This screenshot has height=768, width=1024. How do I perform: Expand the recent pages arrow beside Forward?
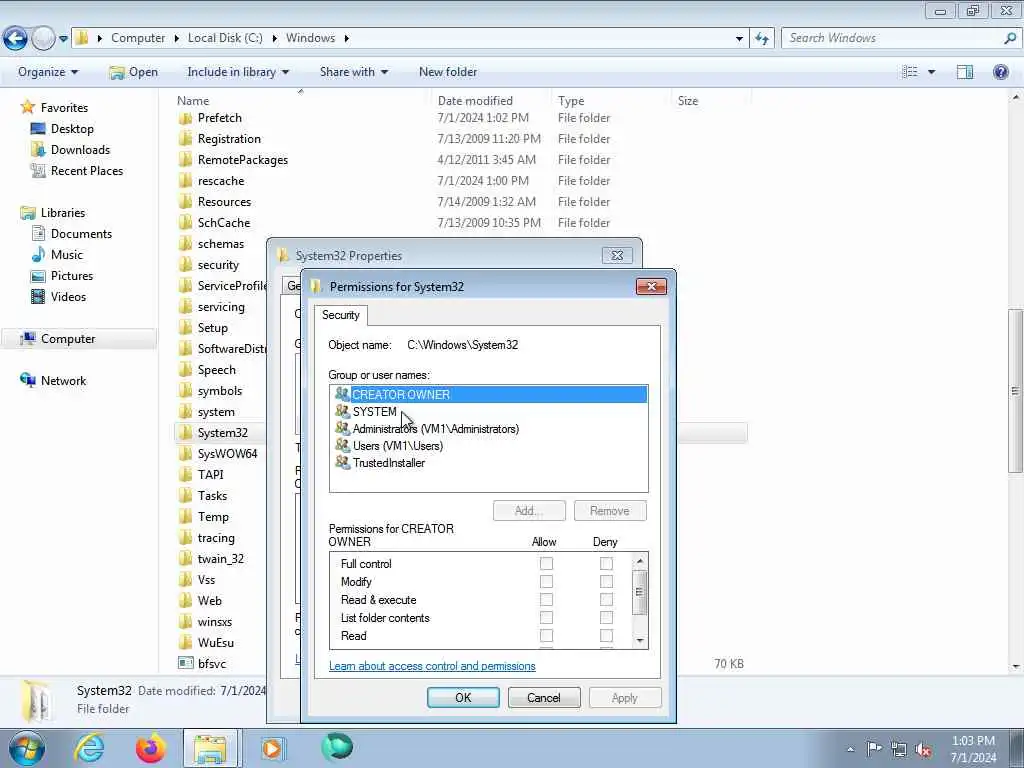[63, 39]
